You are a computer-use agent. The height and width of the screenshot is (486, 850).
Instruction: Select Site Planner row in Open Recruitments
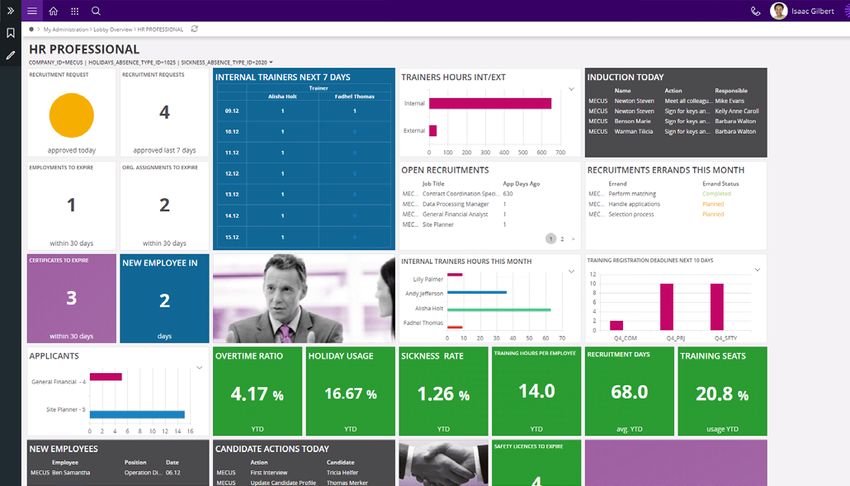pyautogui.click(x=488, y=224)
